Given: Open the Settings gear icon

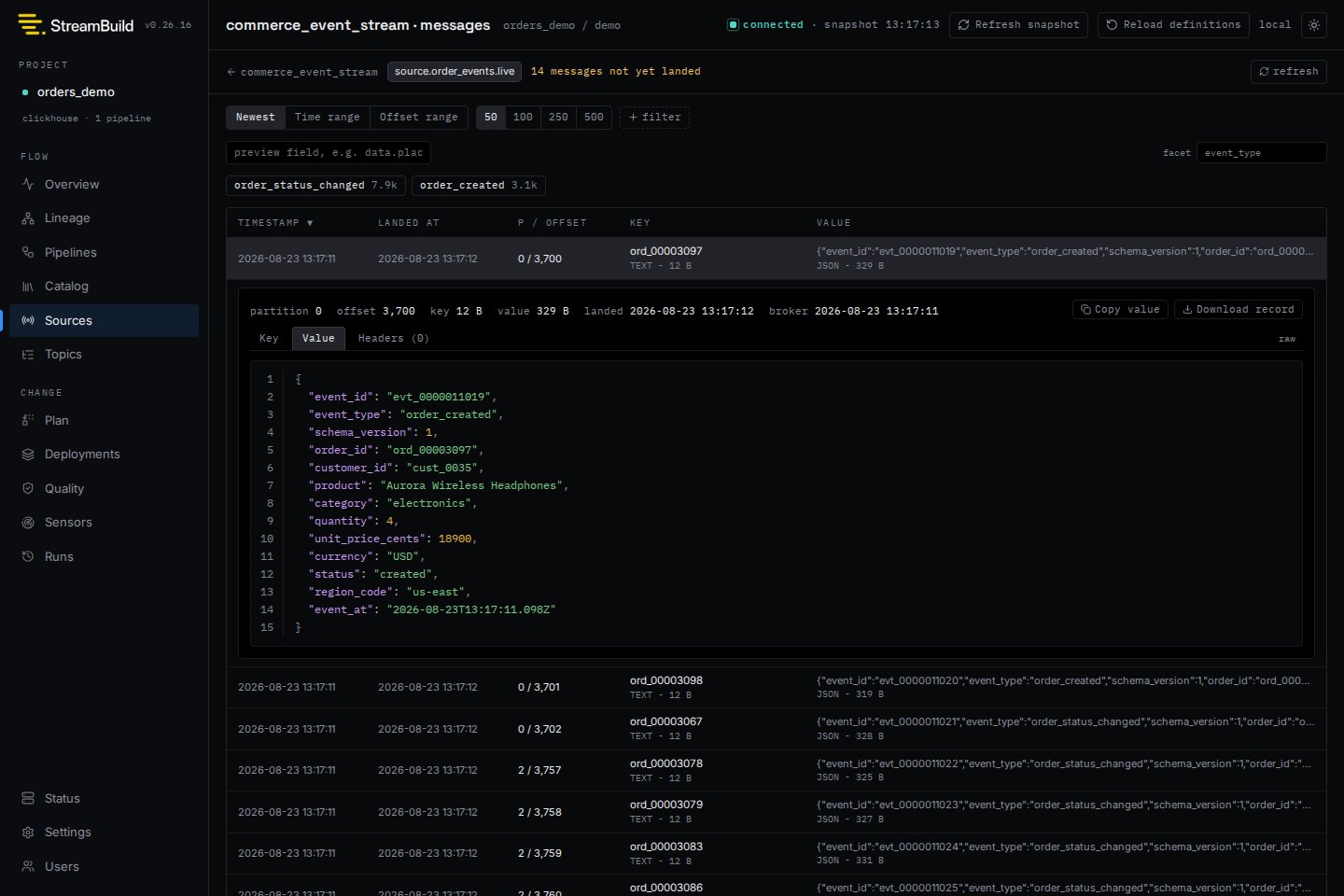Looking at the screenshot, I should click(28, 832).
